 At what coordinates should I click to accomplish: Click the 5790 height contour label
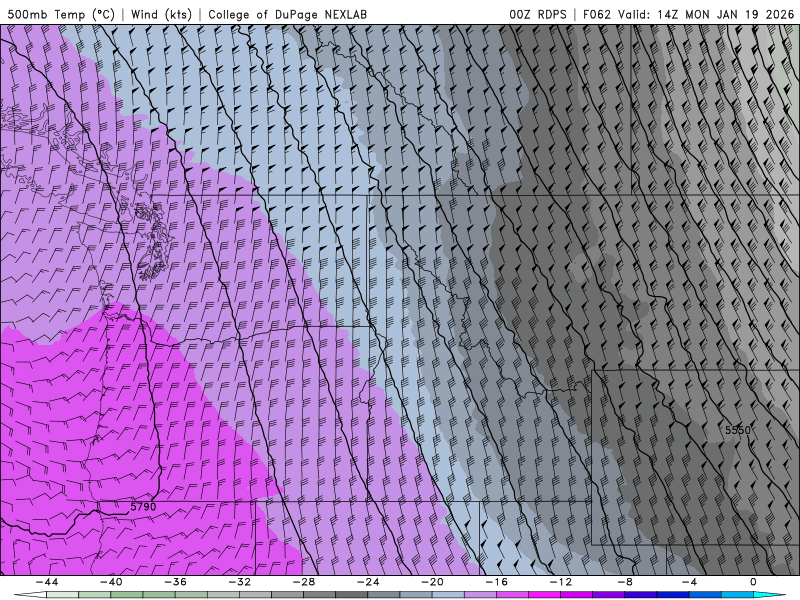coord(143,507)
